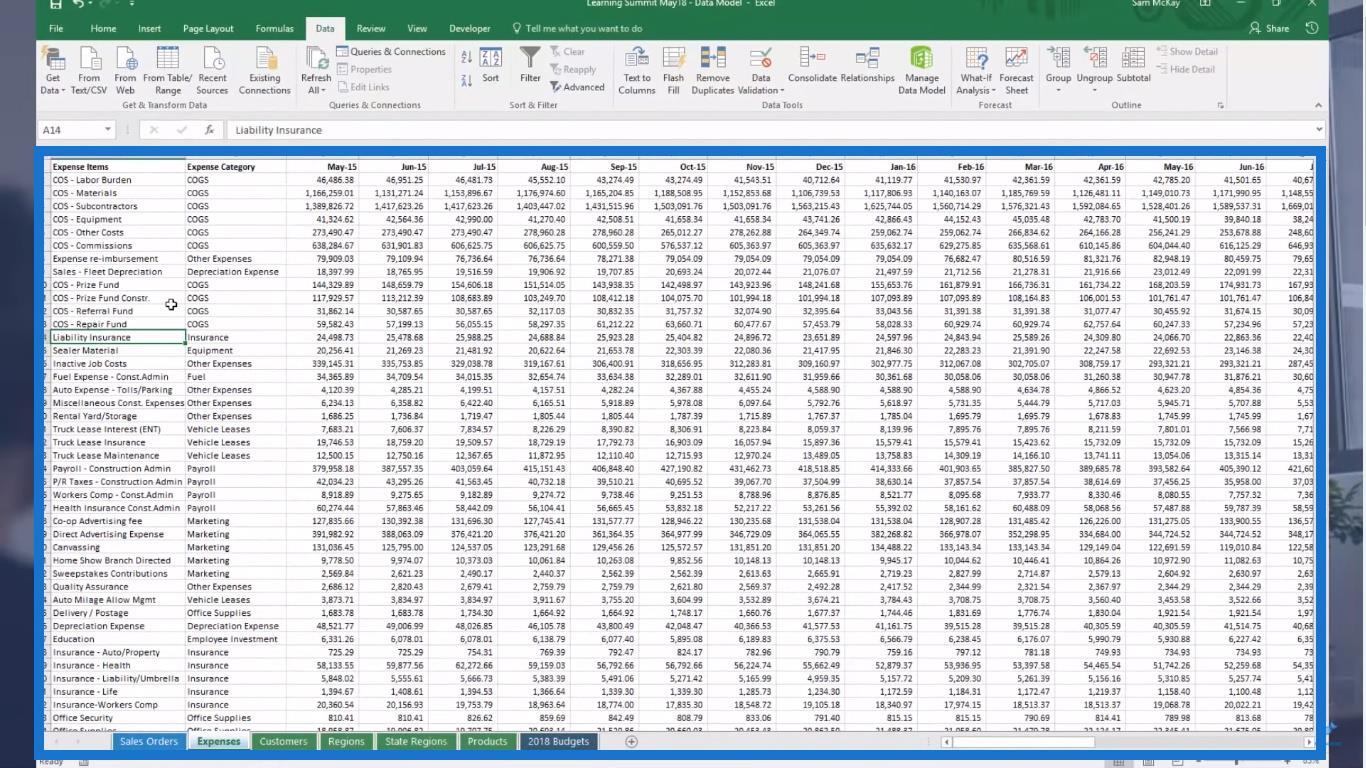Open the Get Data menu
This screenshot has width=1366, height=768.
[53, 69]
